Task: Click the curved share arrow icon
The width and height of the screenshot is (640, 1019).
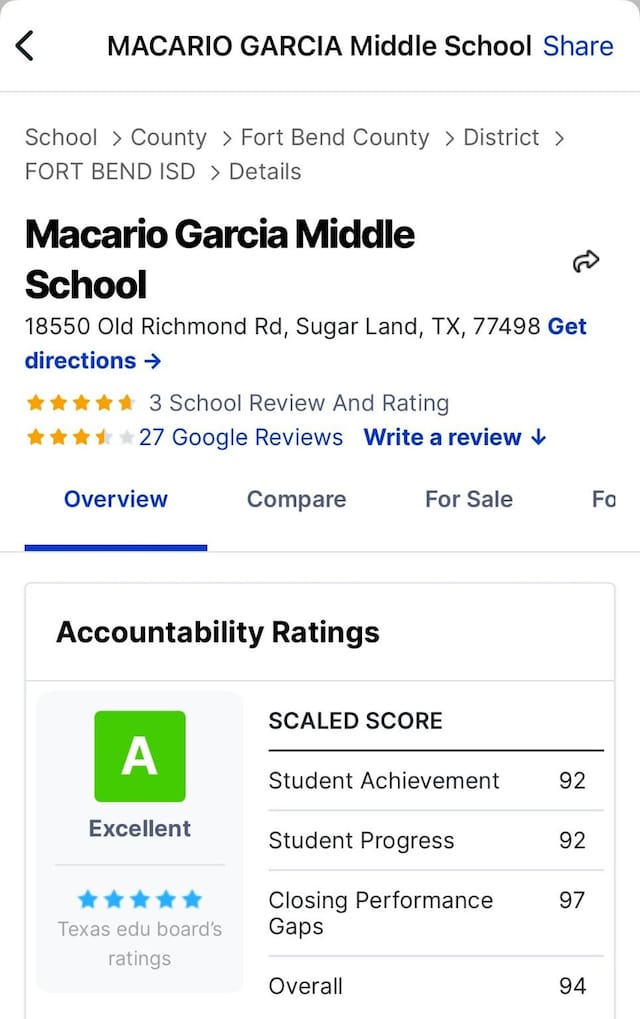Action: 585,261
